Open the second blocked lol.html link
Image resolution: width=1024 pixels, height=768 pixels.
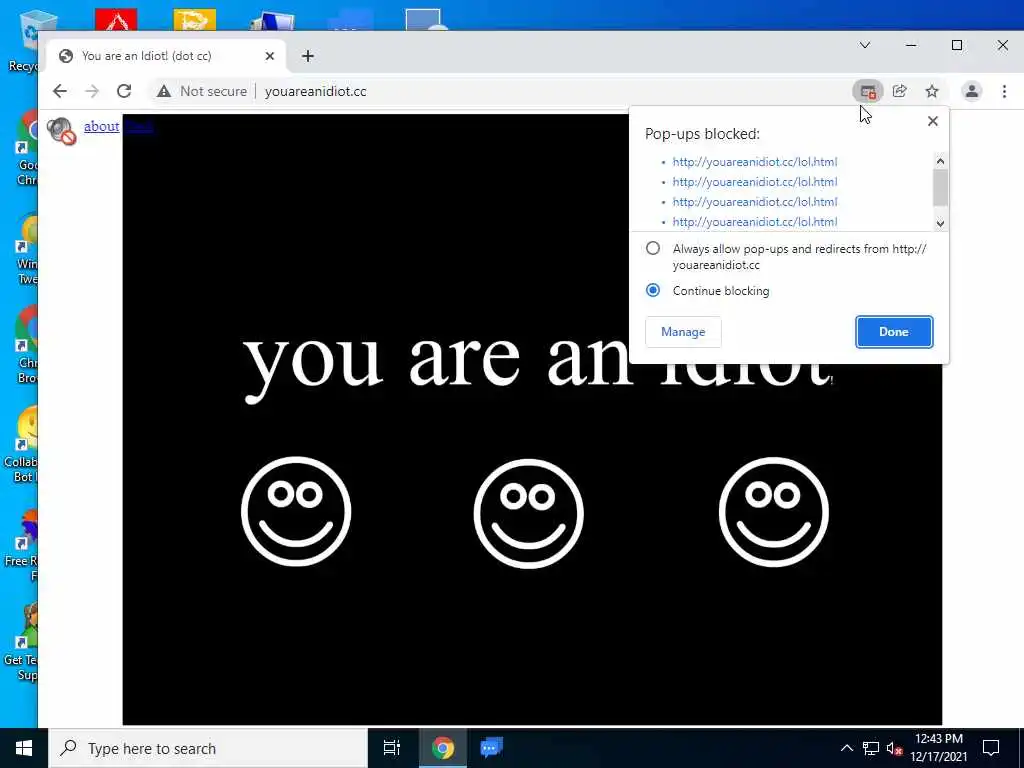click(x=754, y=182)
